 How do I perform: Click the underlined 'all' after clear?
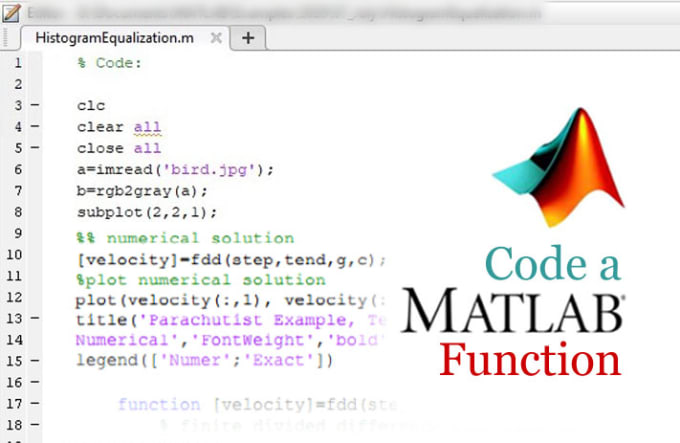(x=147, y=127)
